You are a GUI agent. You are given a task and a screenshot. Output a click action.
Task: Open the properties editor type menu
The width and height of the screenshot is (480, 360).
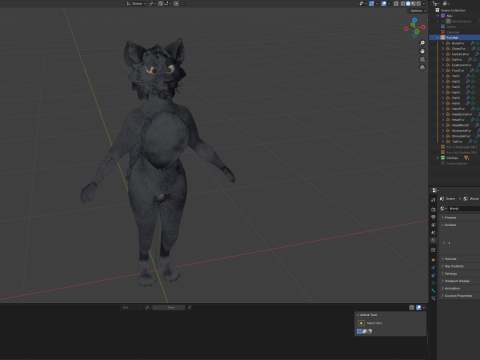click(435, 190)
